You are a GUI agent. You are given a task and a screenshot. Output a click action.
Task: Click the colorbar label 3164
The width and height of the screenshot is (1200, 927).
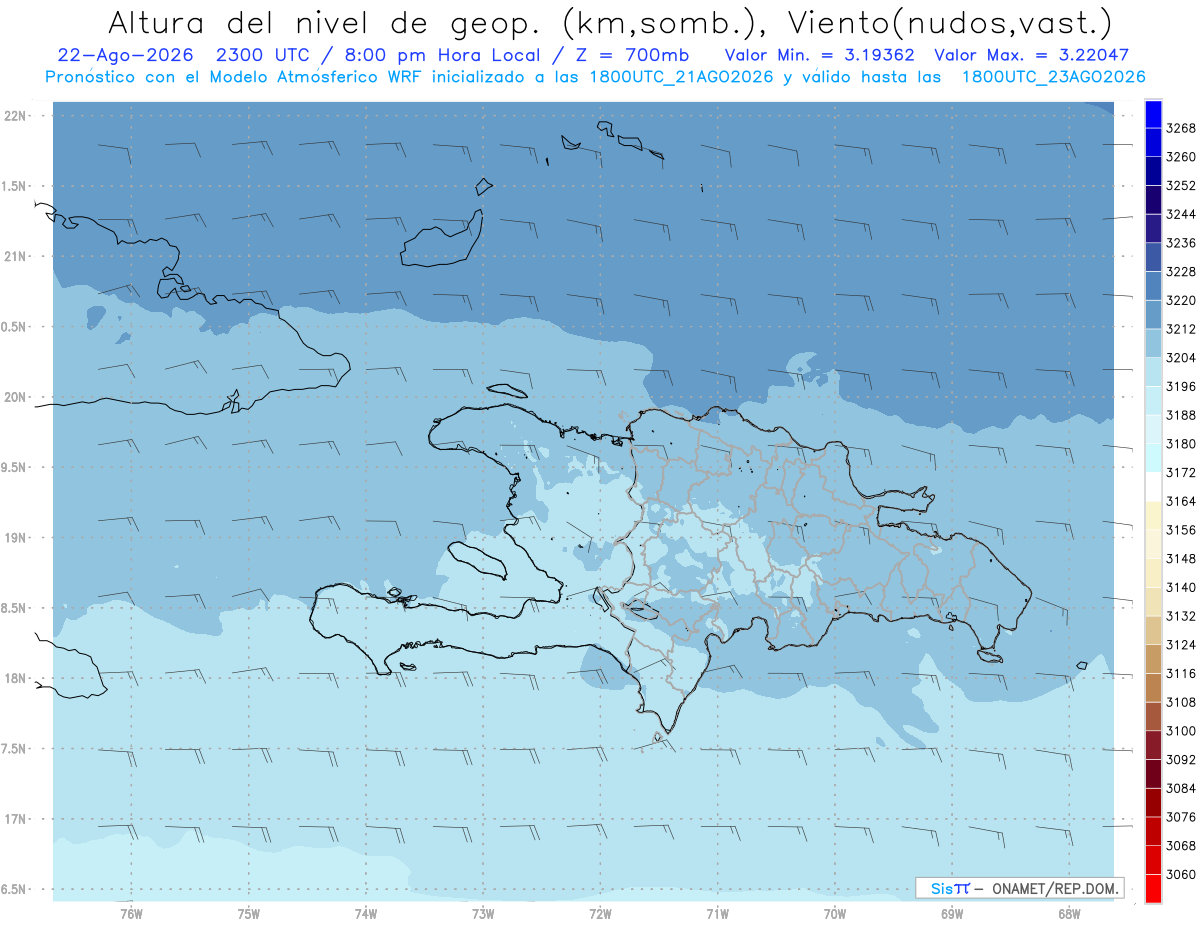pyautogui.click(x=1181, y=501)
